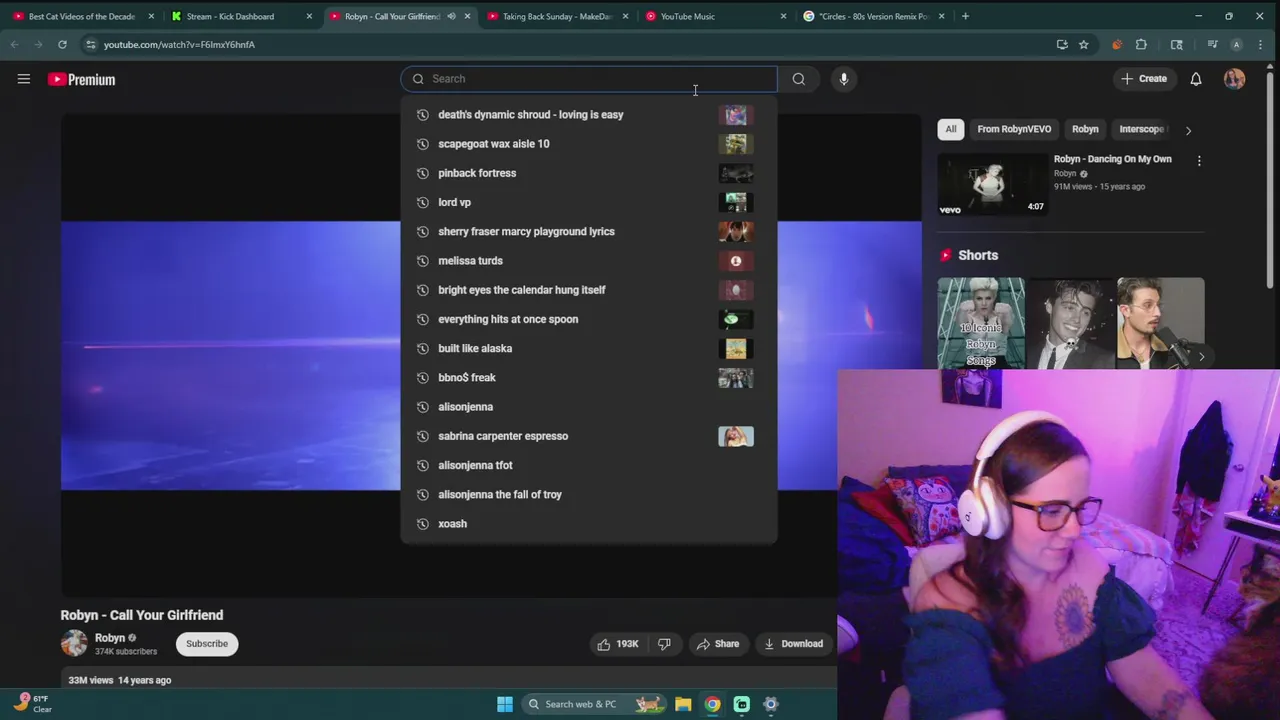Screen dimensions: 1280x720
Task: Switch to Taking Back Sunday tab
Action: (x=558, y=16)
